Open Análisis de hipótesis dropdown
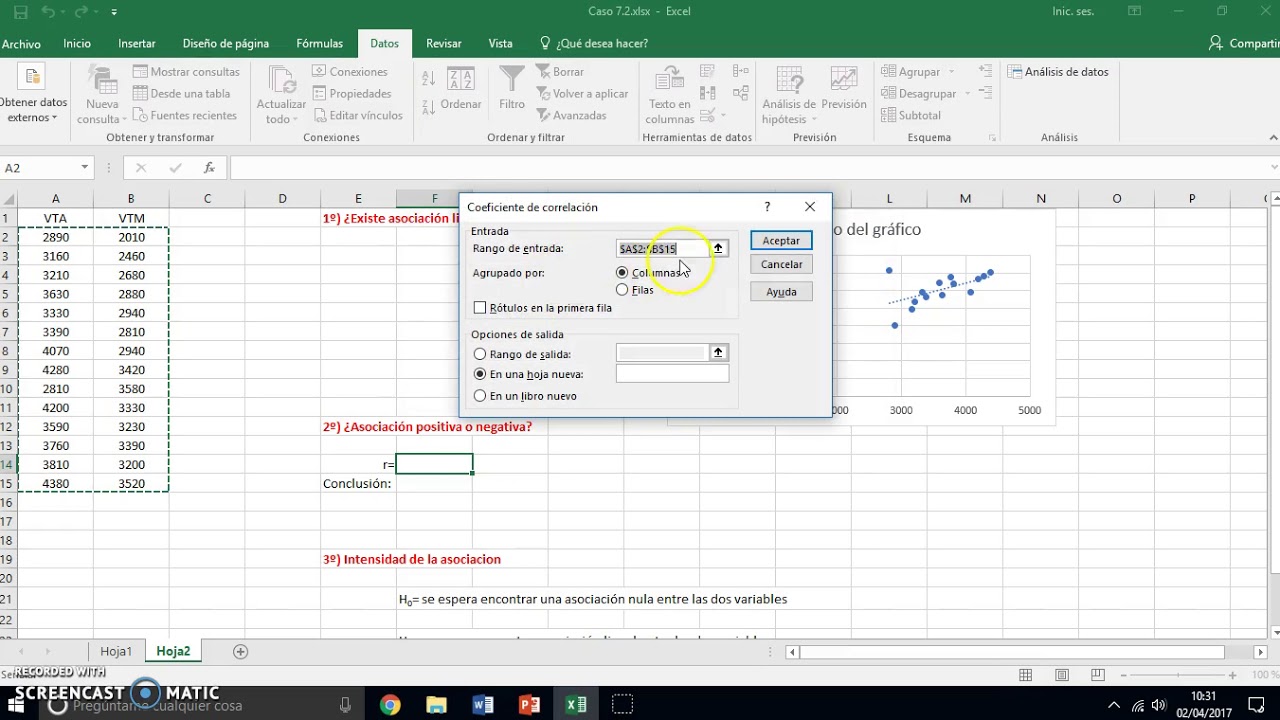The image size is (1280, 720). pyautogui.click(x=789, y=96)
